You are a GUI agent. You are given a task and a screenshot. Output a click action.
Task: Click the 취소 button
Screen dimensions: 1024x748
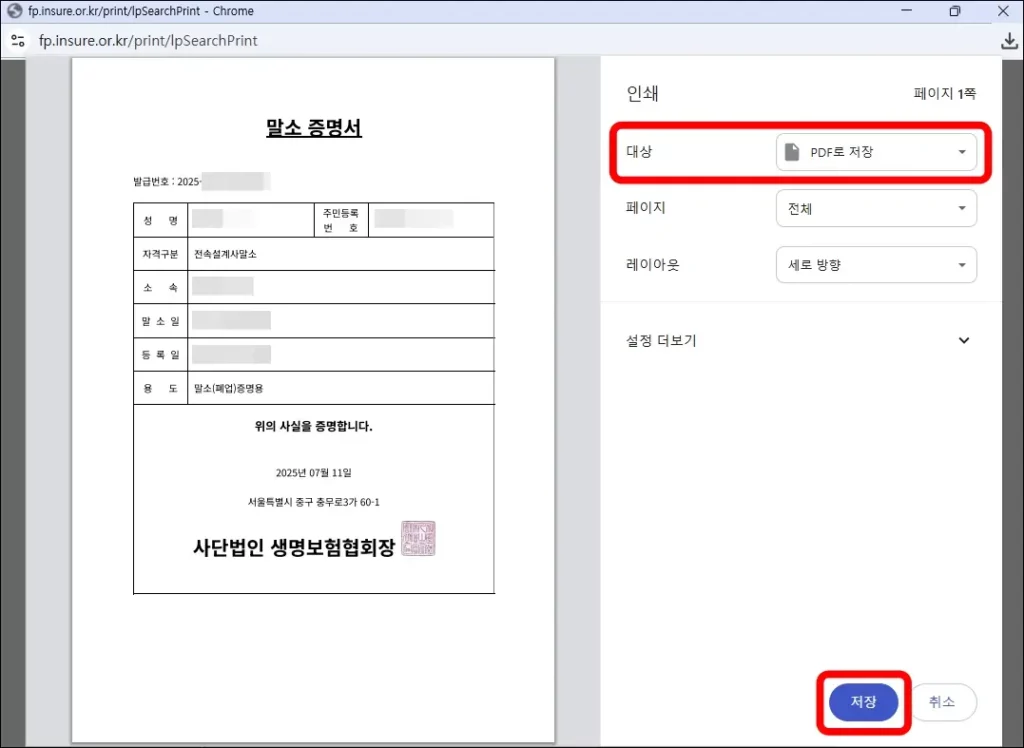(x=942, y=702)
